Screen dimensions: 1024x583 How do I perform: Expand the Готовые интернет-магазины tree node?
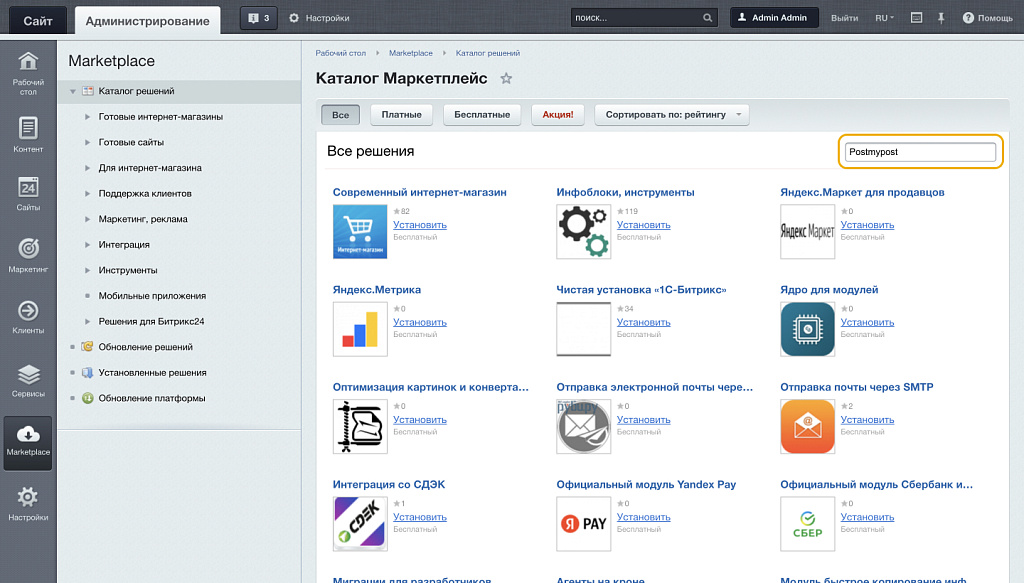(x=88, y=117)
